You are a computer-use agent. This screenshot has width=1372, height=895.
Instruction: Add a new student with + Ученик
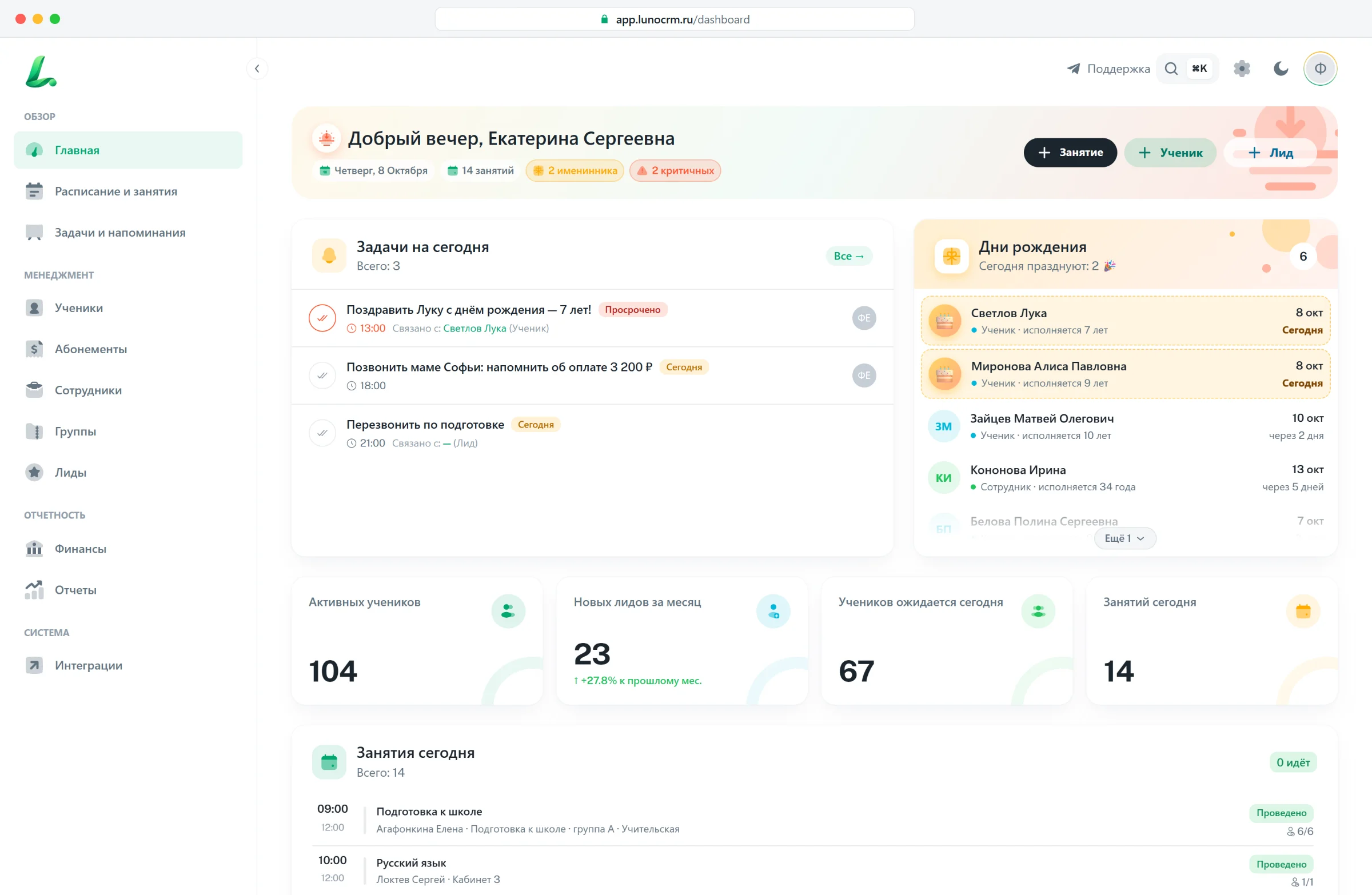(x=1170, y=152)
